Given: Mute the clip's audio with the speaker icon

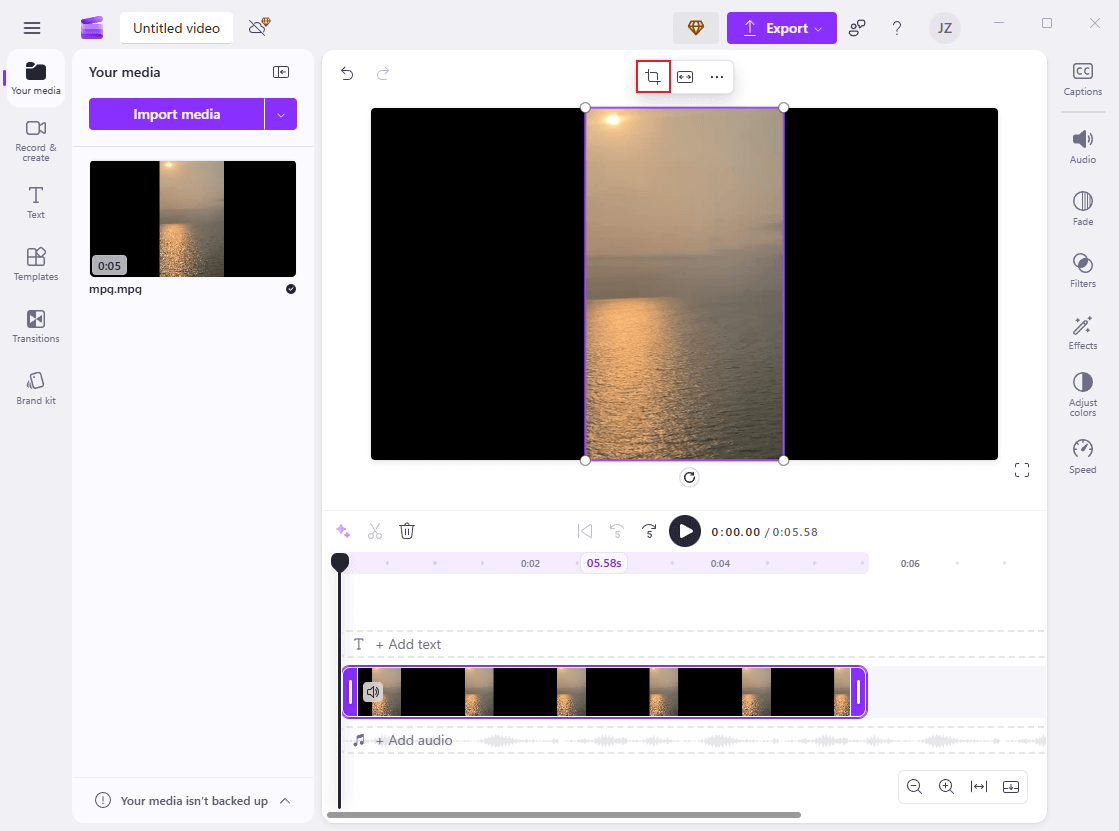Looking at the screenshot, I should (x=371, y=691).
